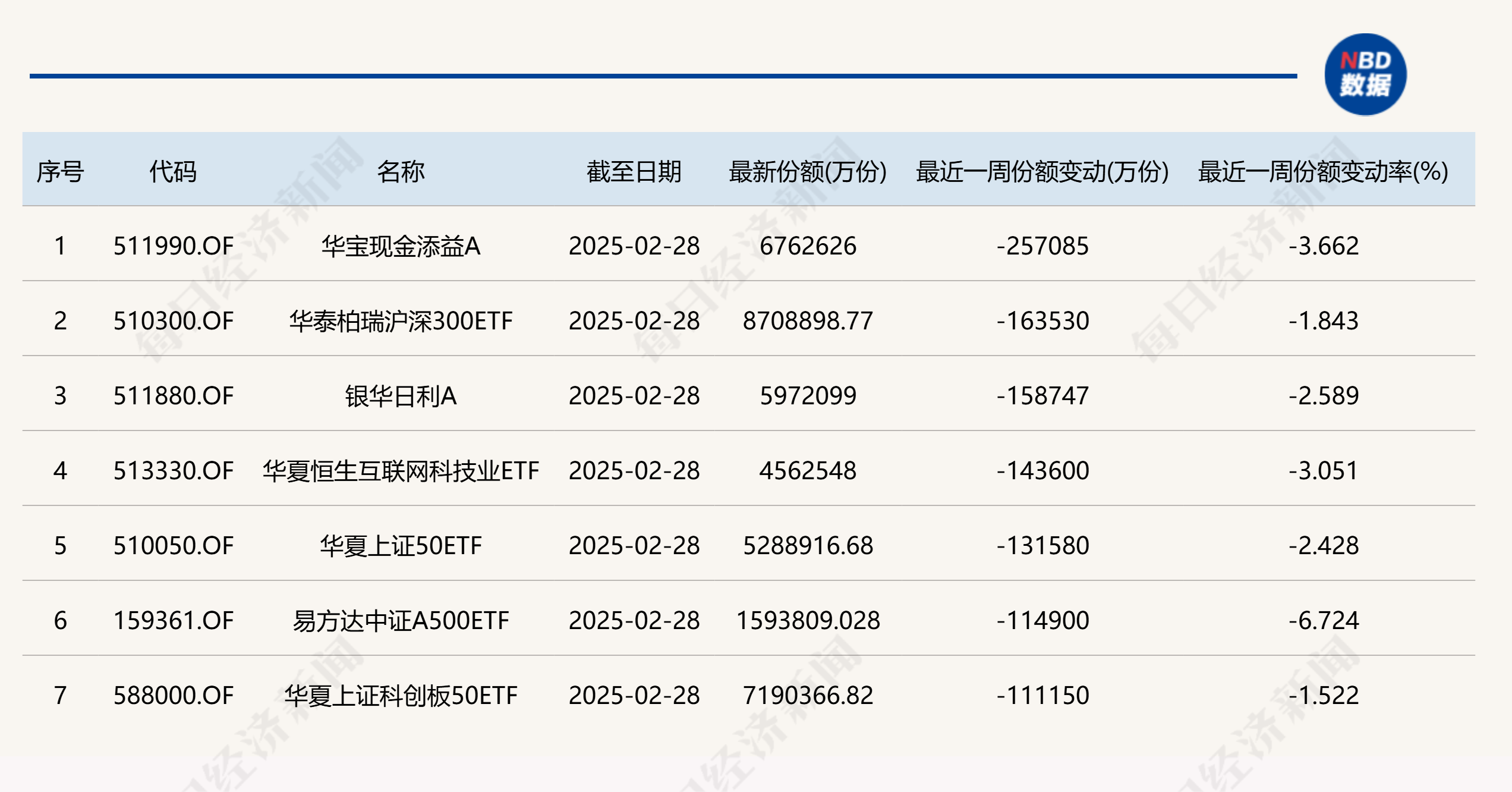This screenshot has width=1512, height=792.
Task: Click fund code 511990.OF
Action: (174, 246)
